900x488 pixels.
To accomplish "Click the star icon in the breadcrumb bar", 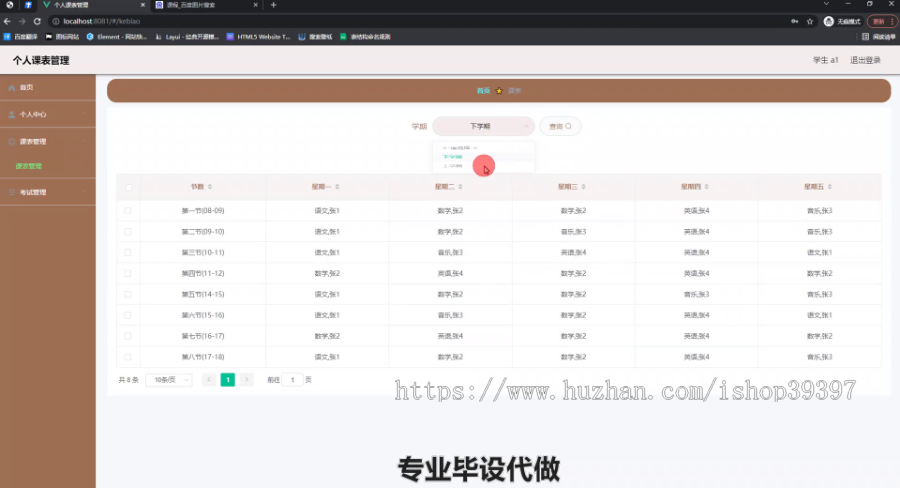I will click(x=499, y=91).
